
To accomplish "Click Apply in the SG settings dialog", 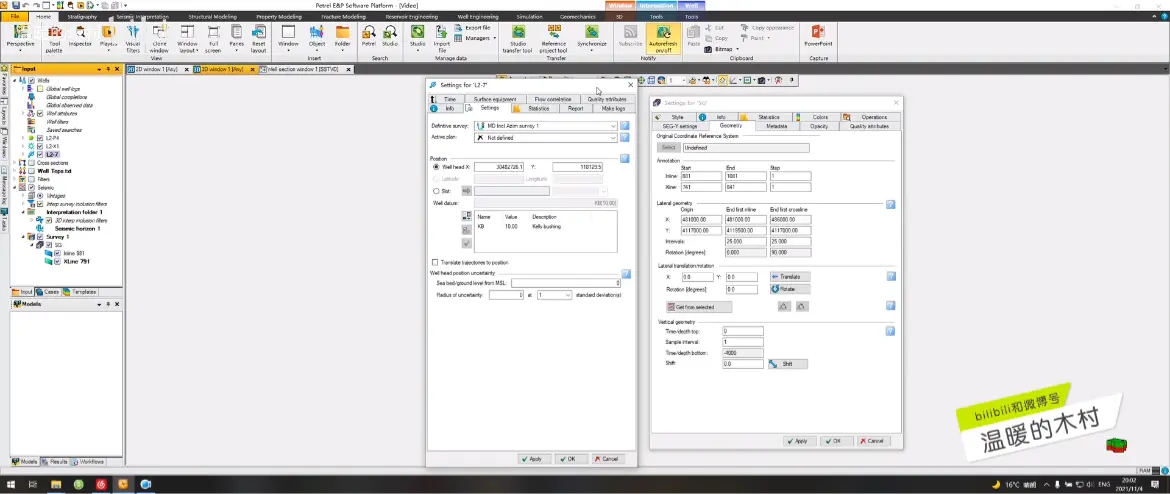I will pyautogui.click(x=798, y=441).
